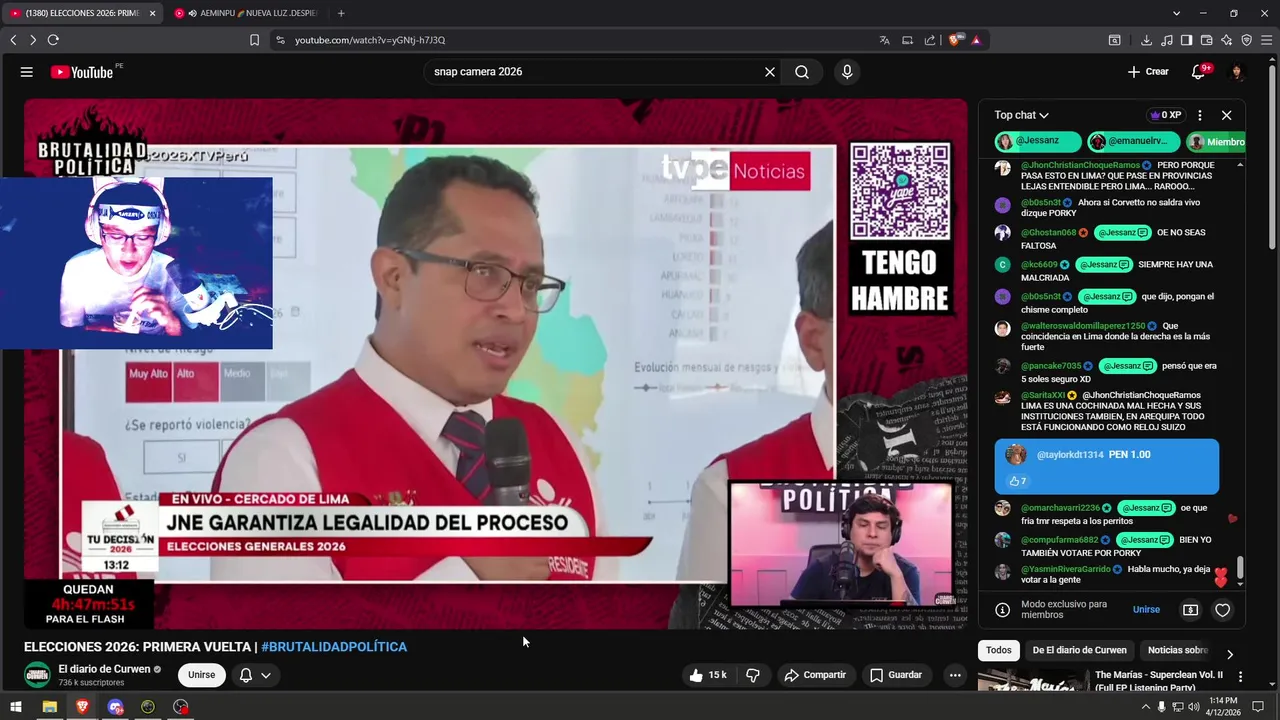Bookmark this page

click(254, 40)
